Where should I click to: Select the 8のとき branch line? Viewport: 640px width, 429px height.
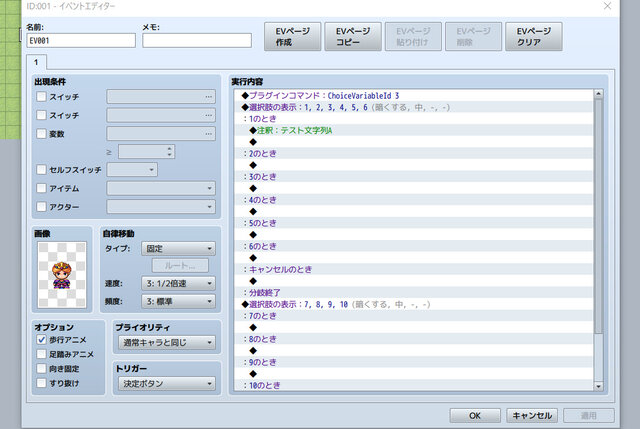click(414, 339)
